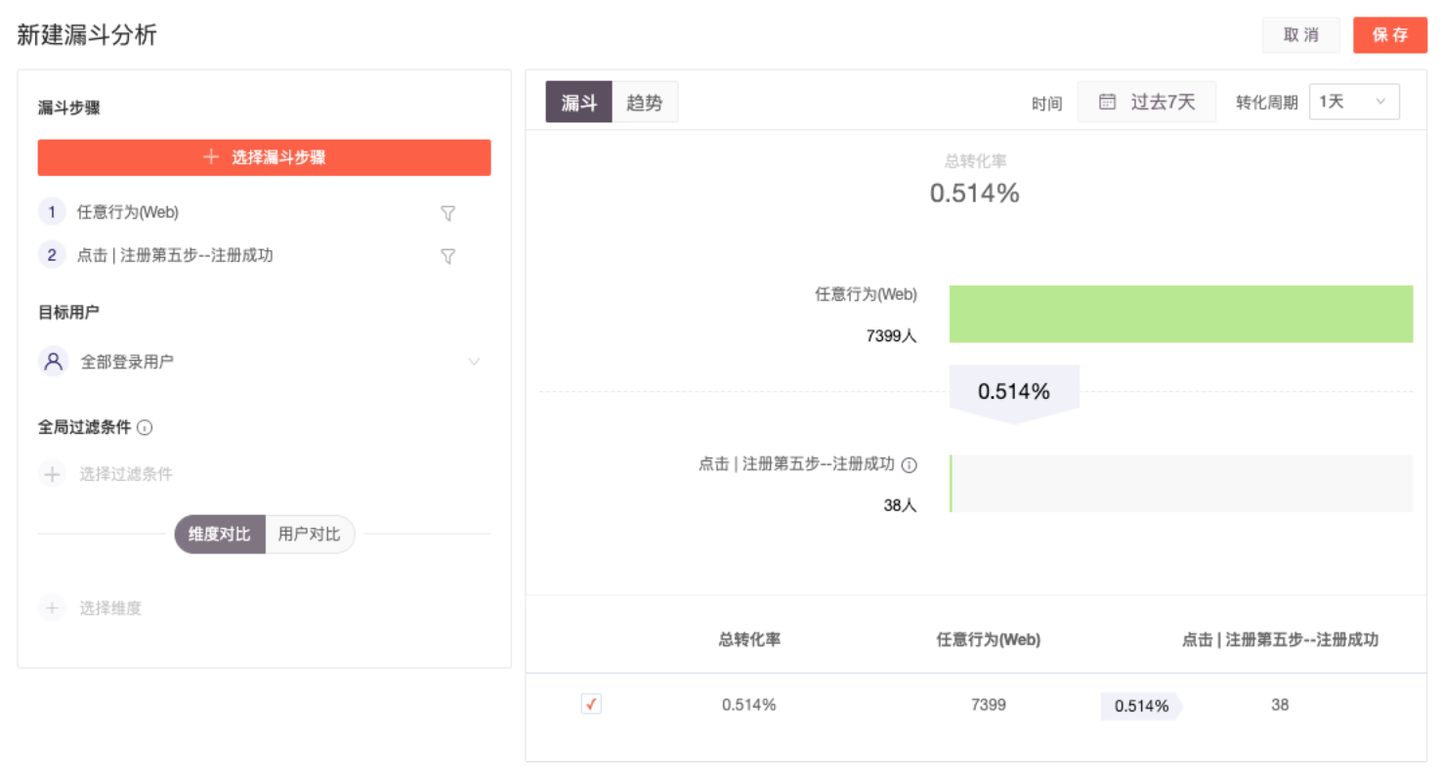This screenshot has width=1440, height=780.
Task: Click table cell value 7399
Action: point(988,705)
